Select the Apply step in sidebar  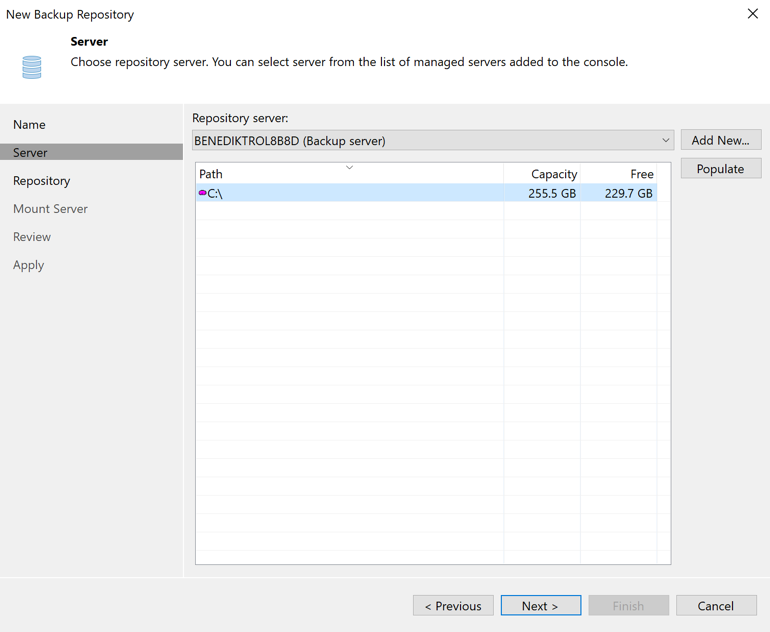pyautogui.click(x=28, y=265)
